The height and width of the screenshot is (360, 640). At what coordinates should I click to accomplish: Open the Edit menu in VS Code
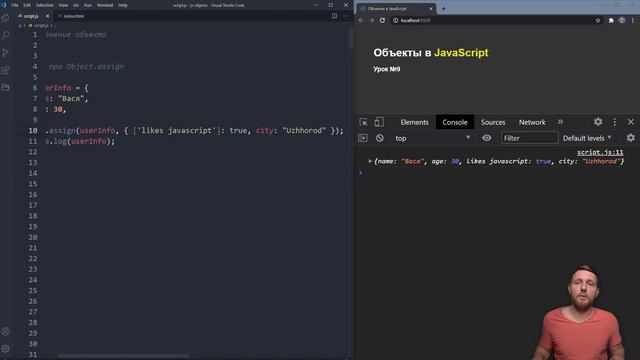[x=27, y=5]
